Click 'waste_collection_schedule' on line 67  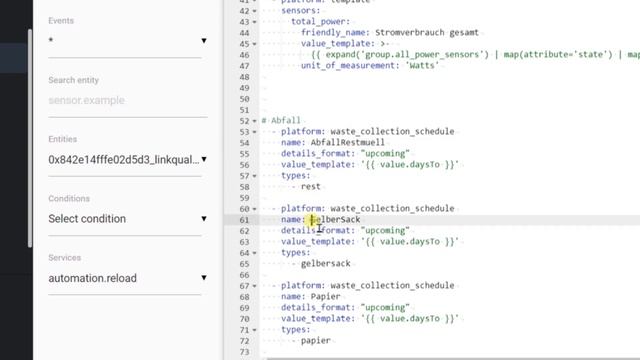click(392, 285)
